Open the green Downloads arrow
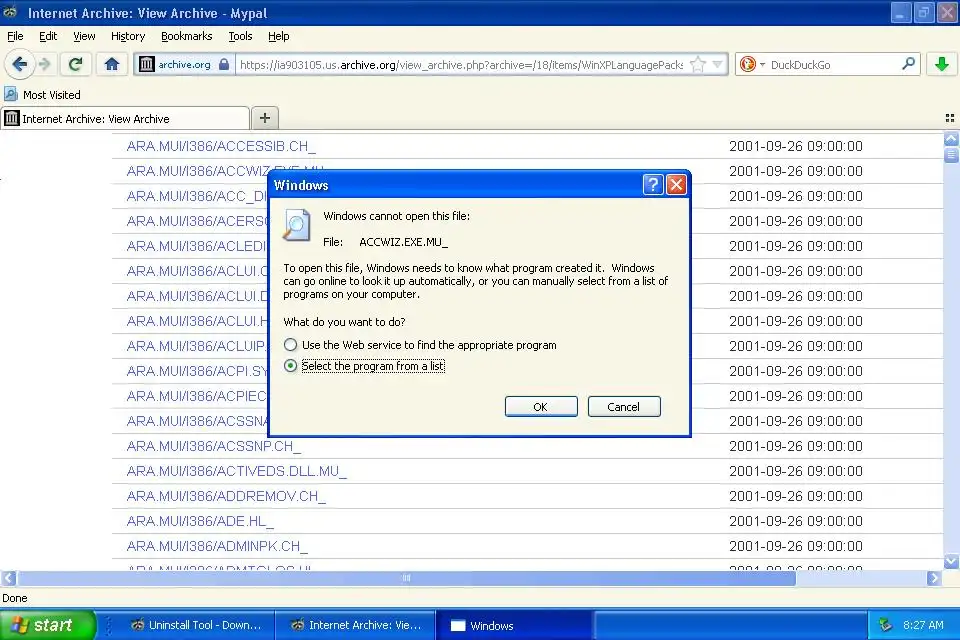The width and height of the screenshot is (960, 640). tap(942, 64)
